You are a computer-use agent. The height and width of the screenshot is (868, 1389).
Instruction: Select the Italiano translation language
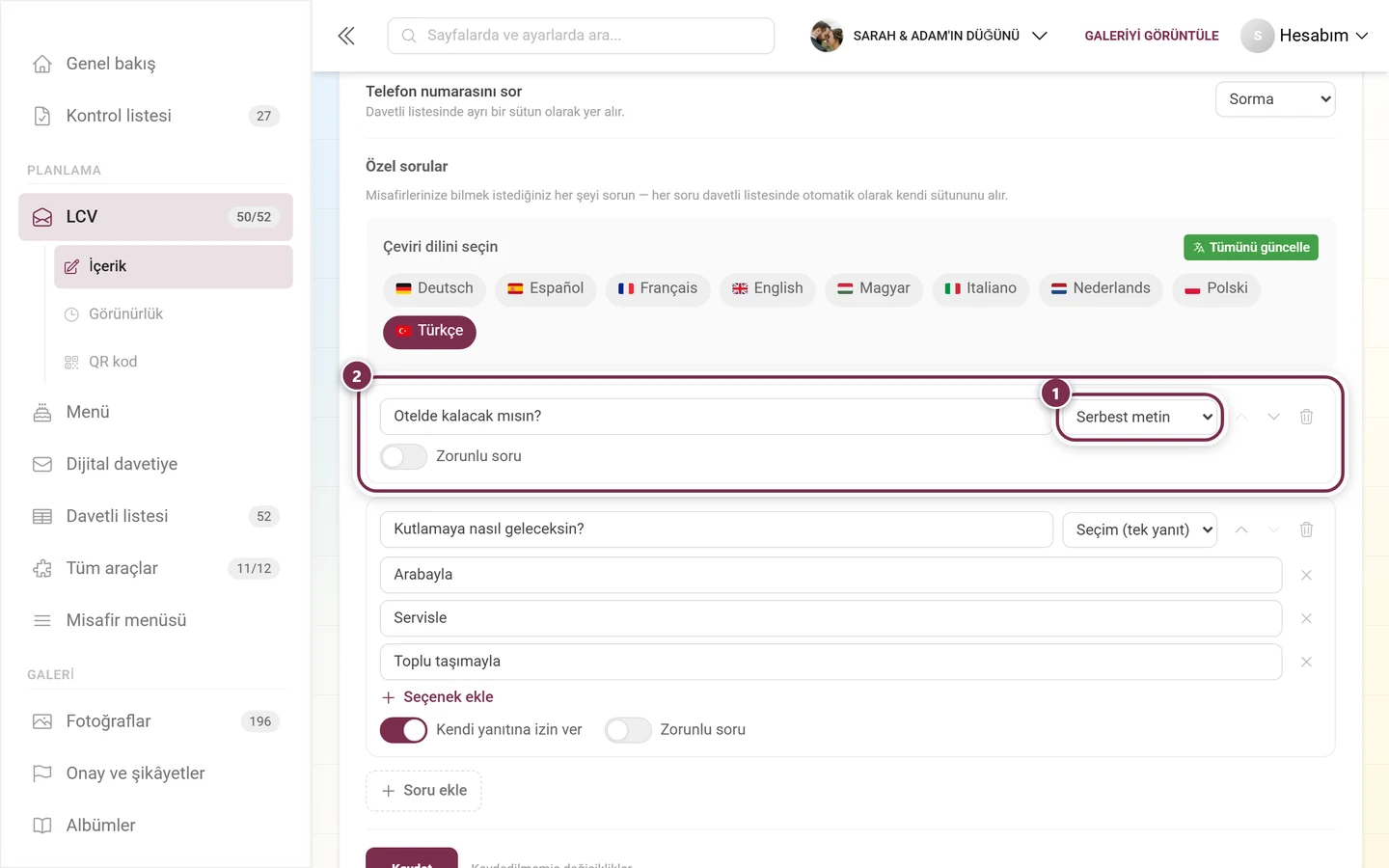pyautogui.click(x=981, y=288)
